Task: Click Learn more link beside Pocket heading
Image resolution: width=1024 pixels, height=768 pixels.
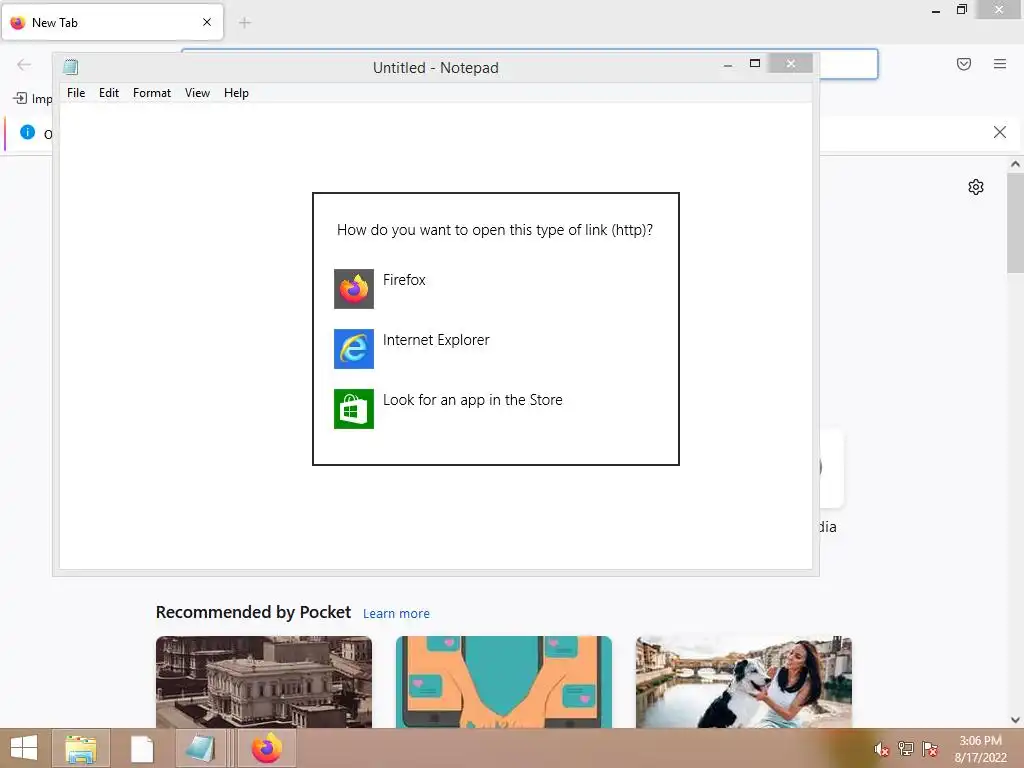Action: coord(396,614)
